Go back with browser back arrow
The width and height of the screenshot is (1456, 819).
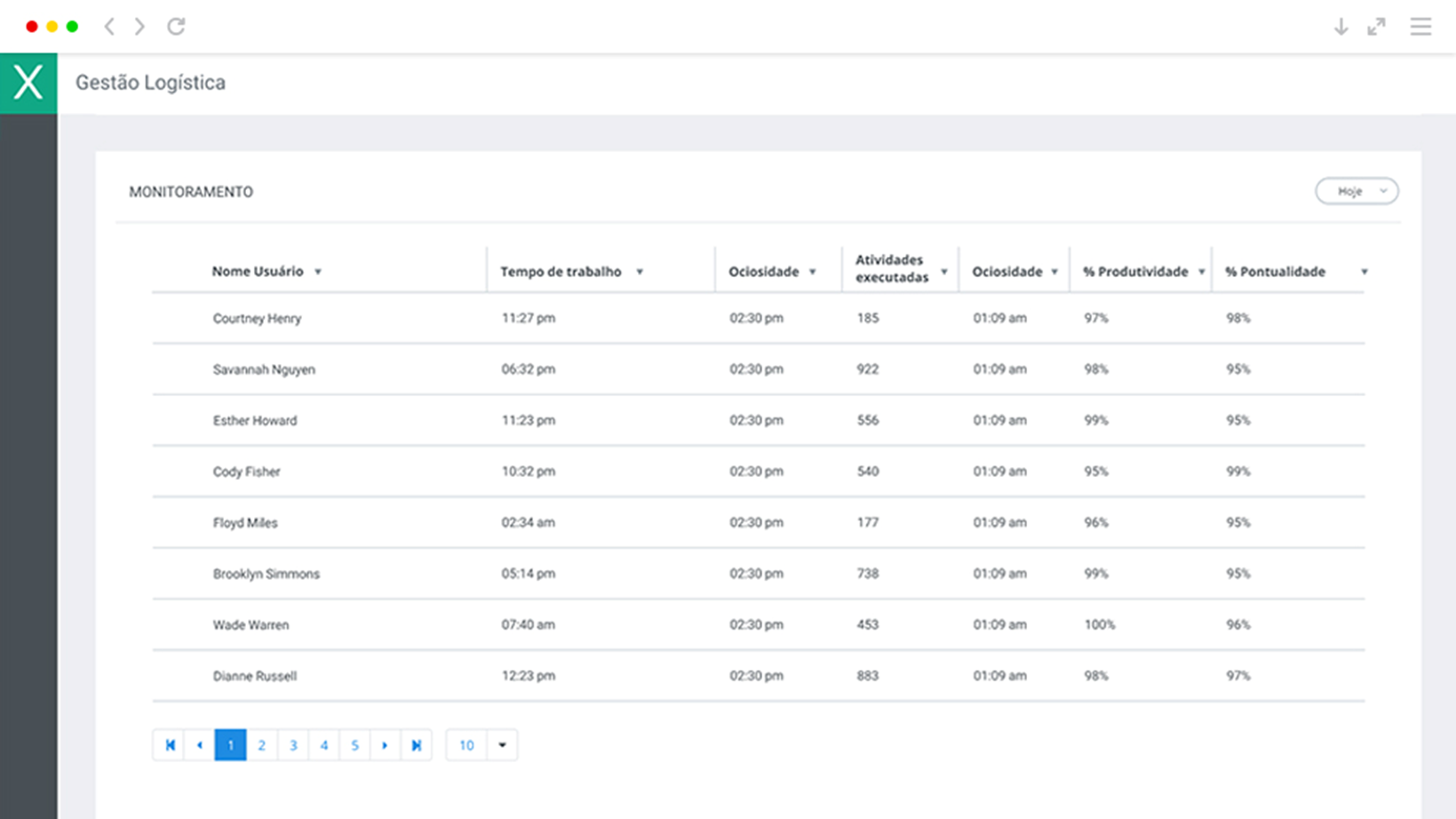[109, 27]
